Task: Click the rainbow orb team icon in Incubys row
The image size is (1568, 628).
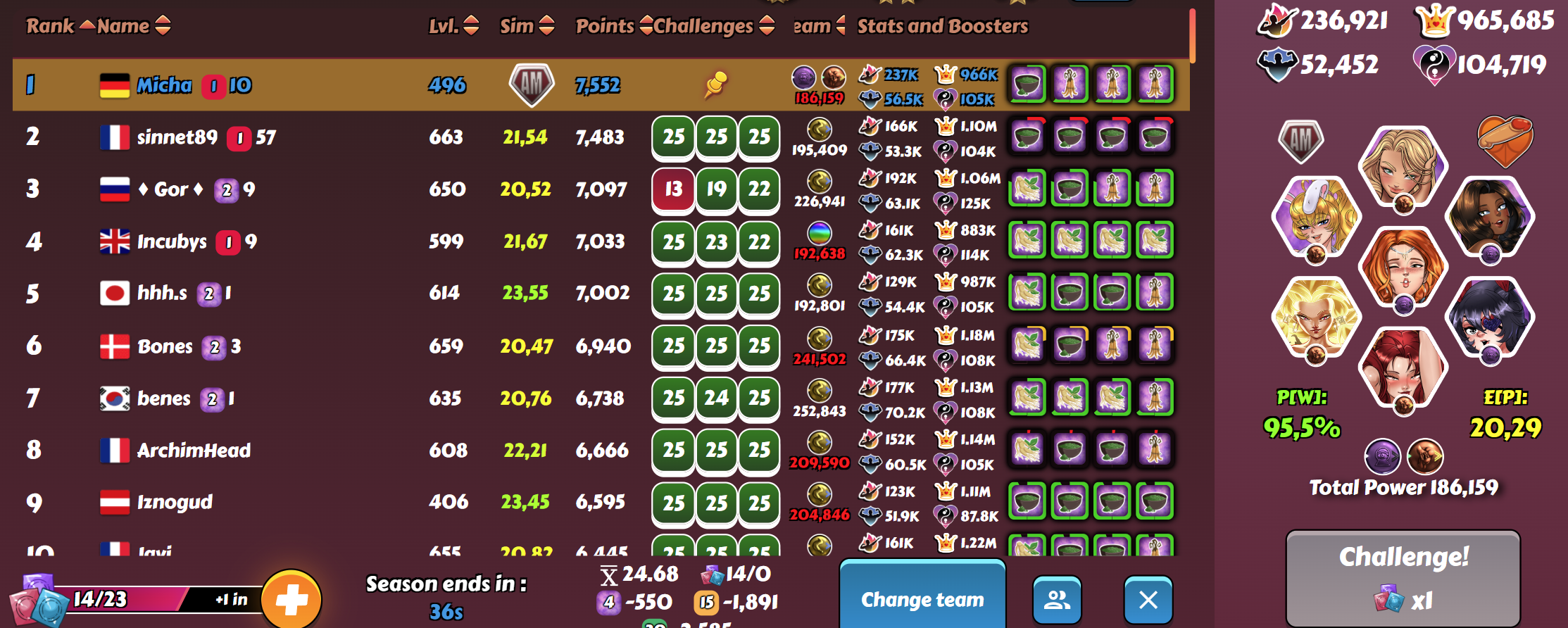Action: coord(819,232)
